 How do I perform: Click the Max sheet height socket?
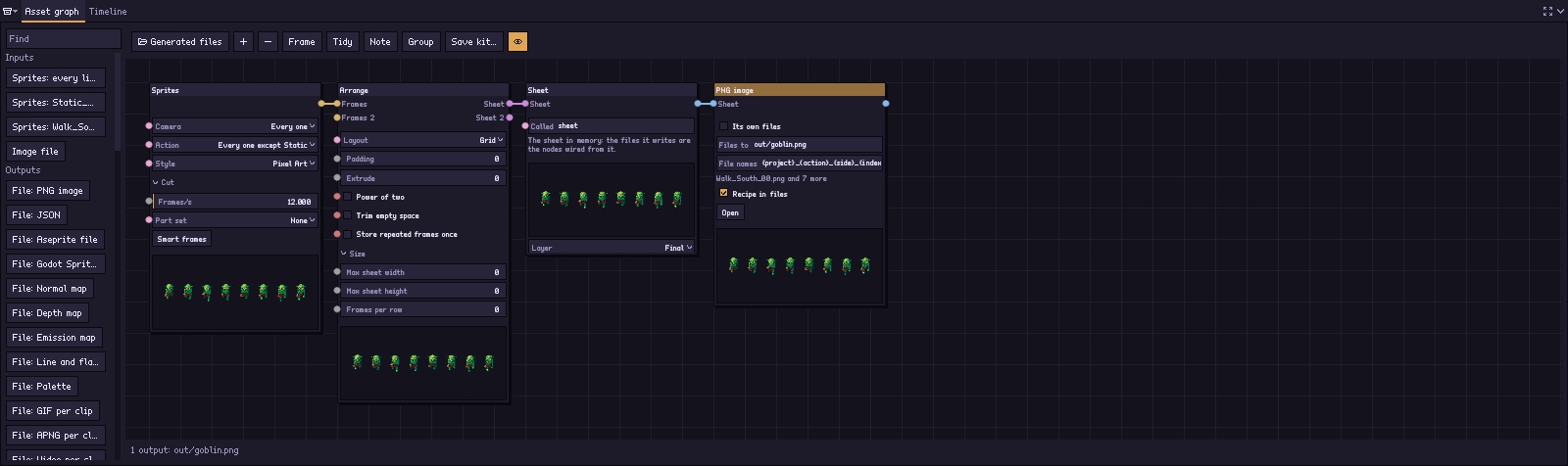[x=337, y=291]
